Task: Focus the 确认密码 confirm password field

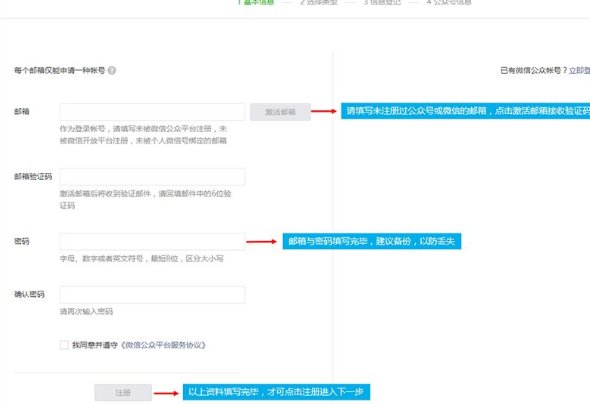Action: click(x=152, y=295)
